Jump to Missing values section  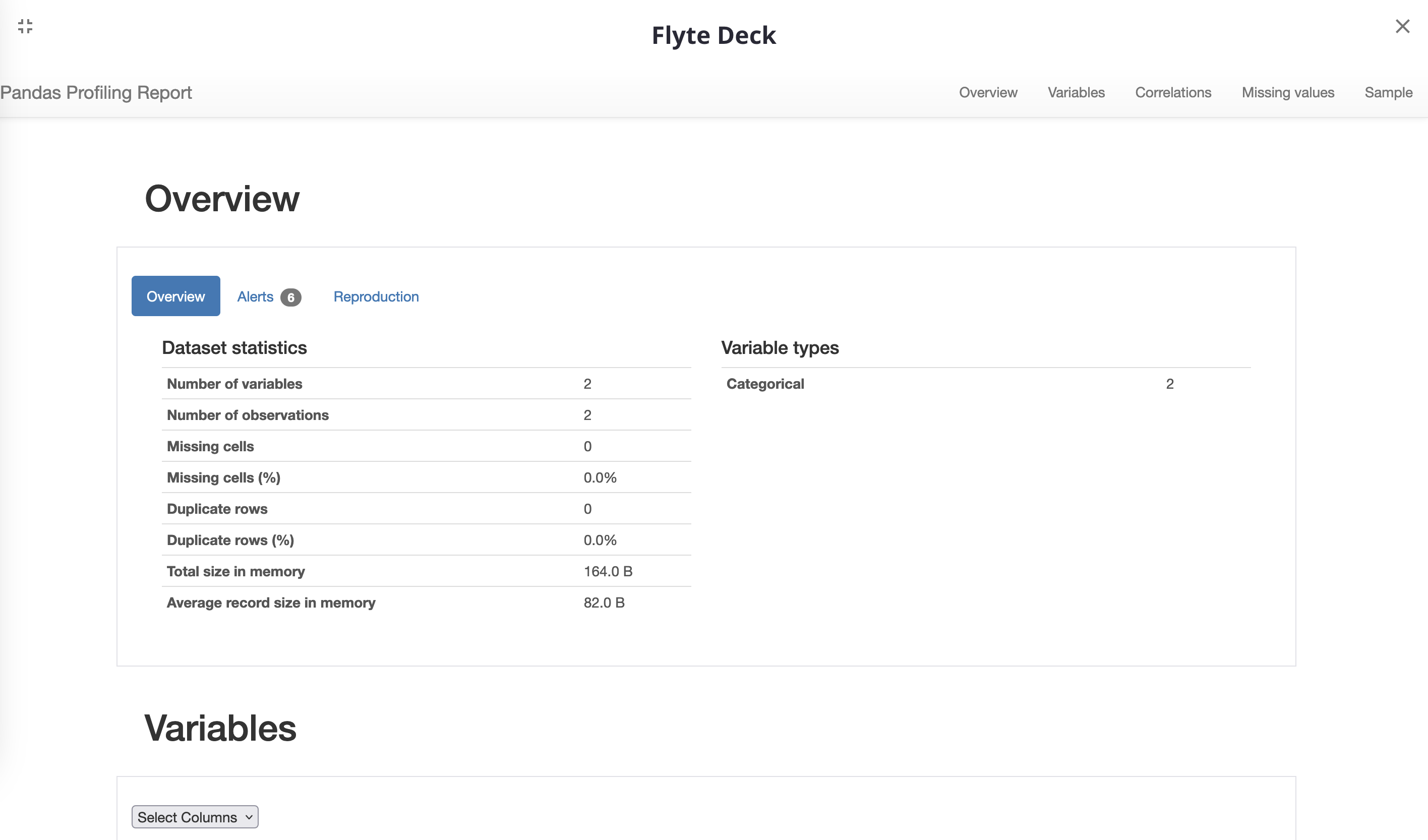point(1287,92)
